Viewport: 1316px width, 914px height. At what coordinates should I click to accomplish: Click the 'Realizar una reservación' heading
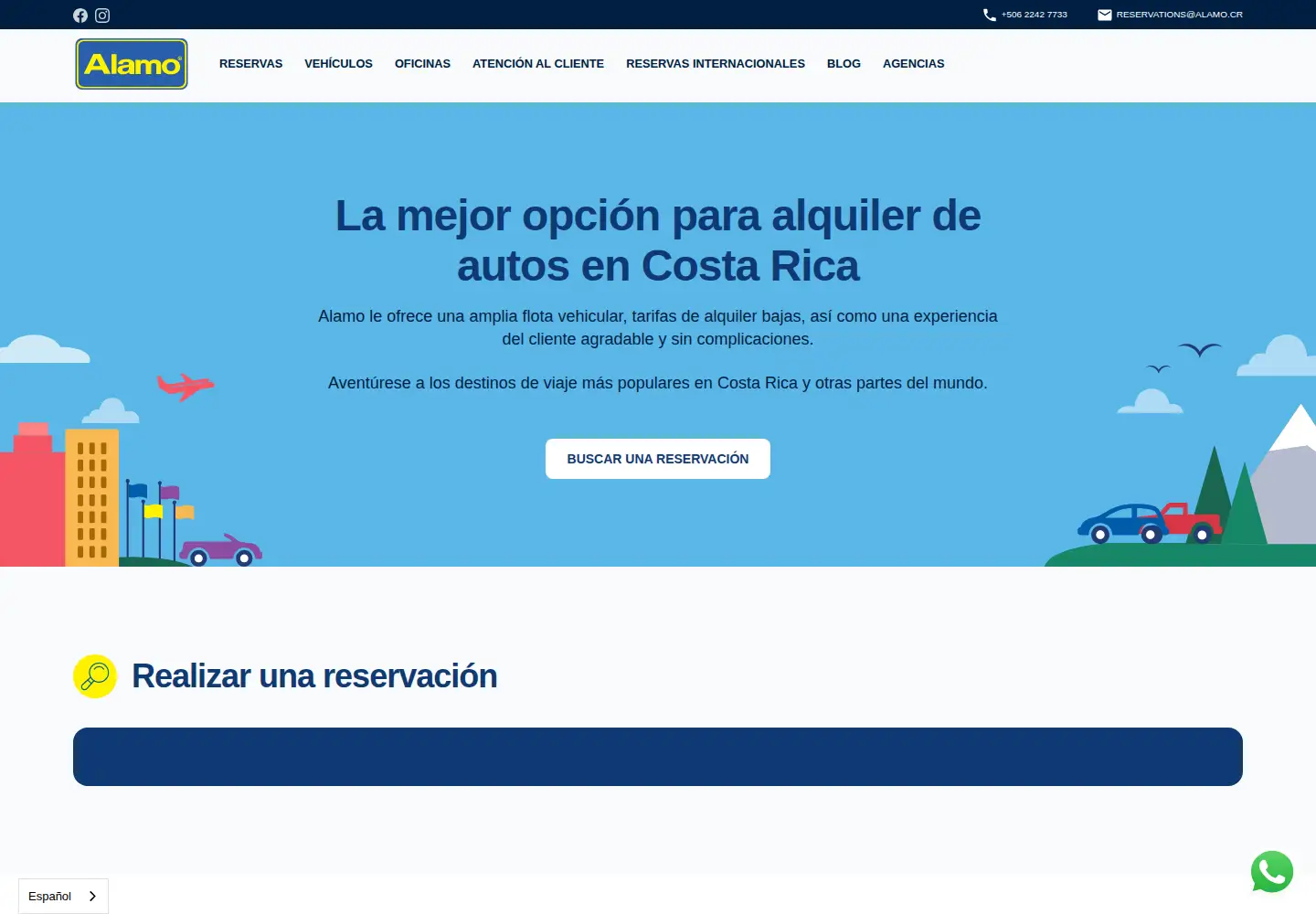[x=314, y=676]
